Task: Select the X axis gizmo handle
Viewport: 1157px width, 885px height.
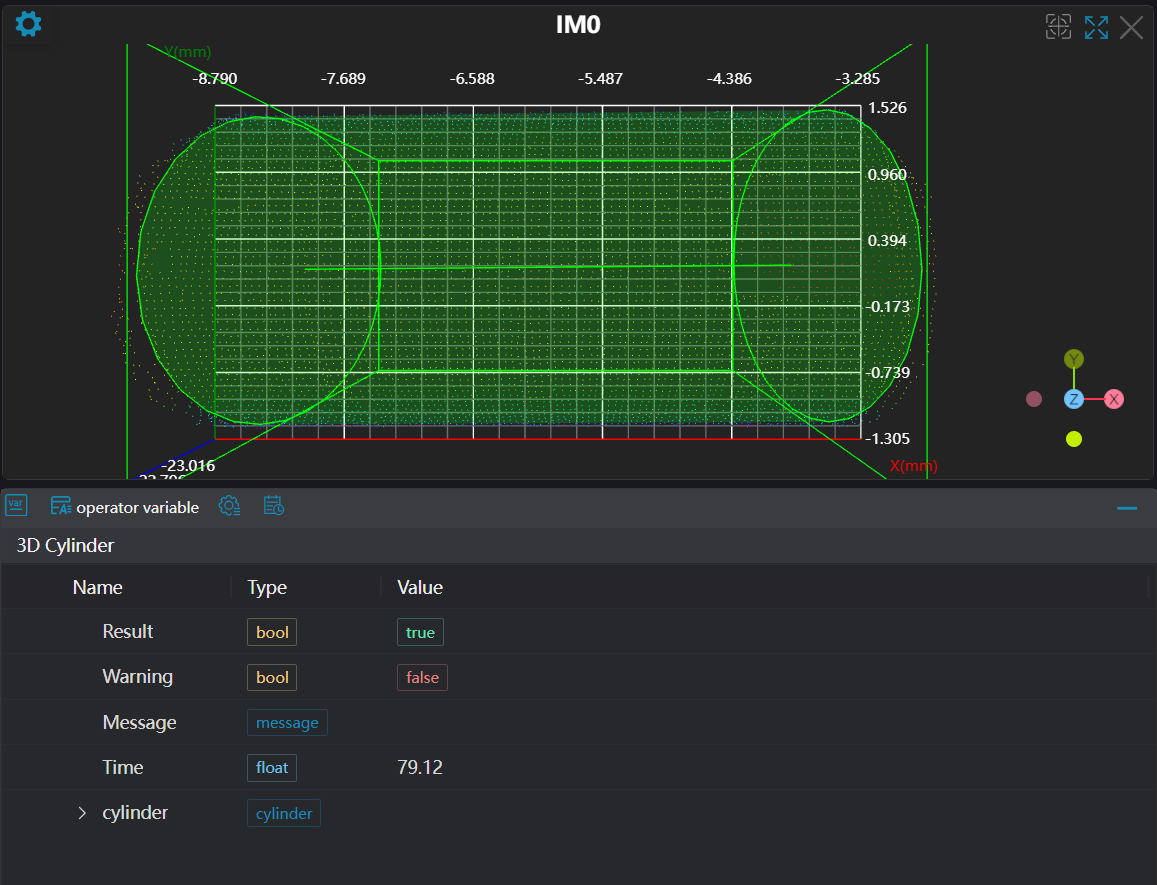Action: coord(1114,399)
